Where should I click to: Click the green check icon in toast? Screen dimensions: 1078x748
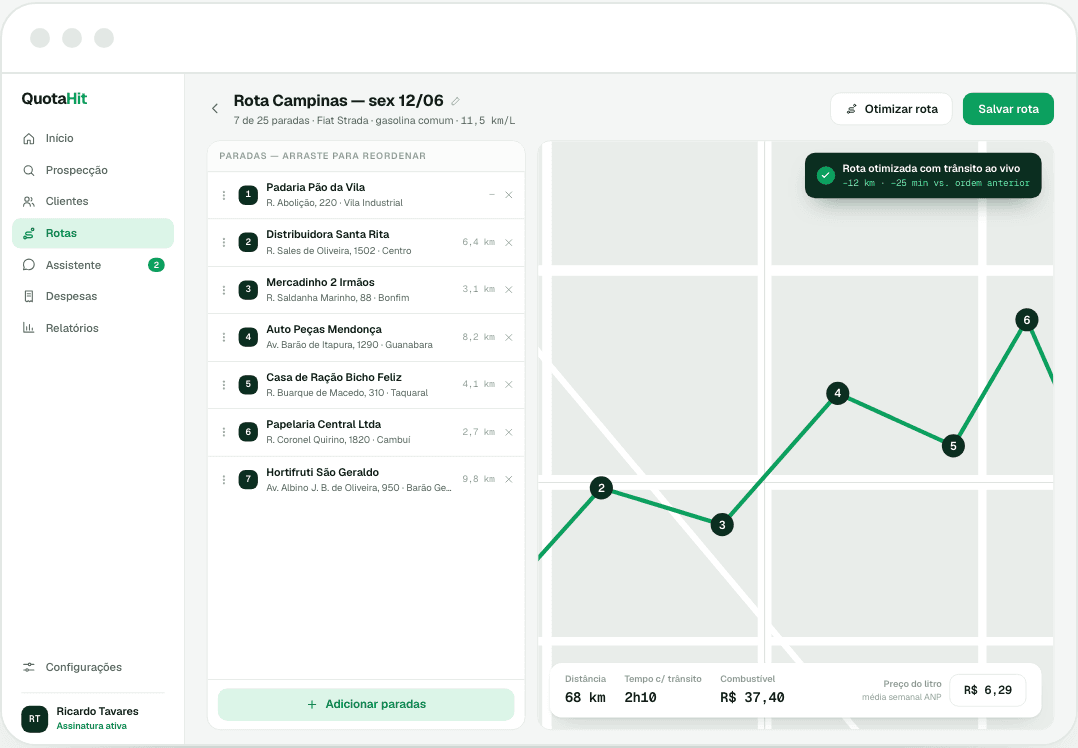click(x=826, y=175)
